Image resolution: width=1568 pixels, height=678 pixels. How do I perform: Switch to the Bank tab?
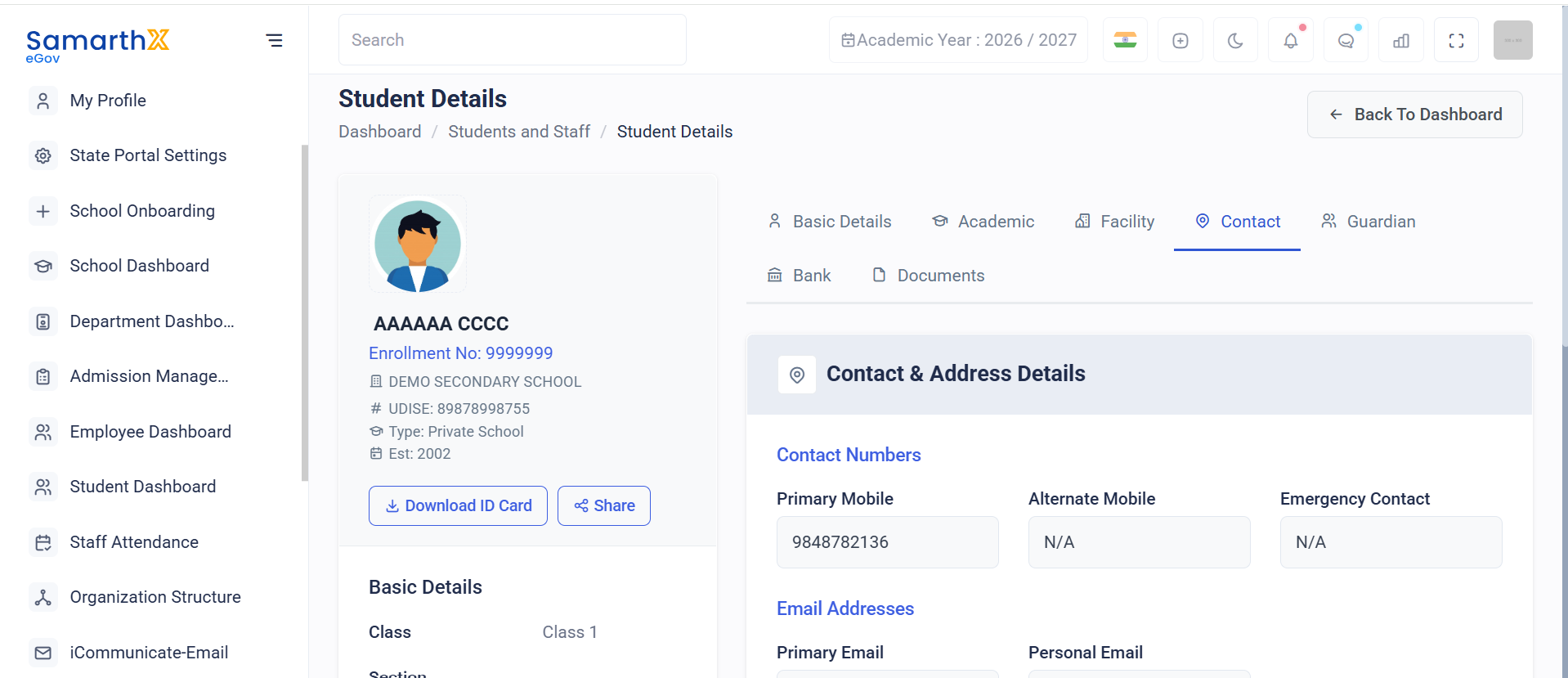799,276
